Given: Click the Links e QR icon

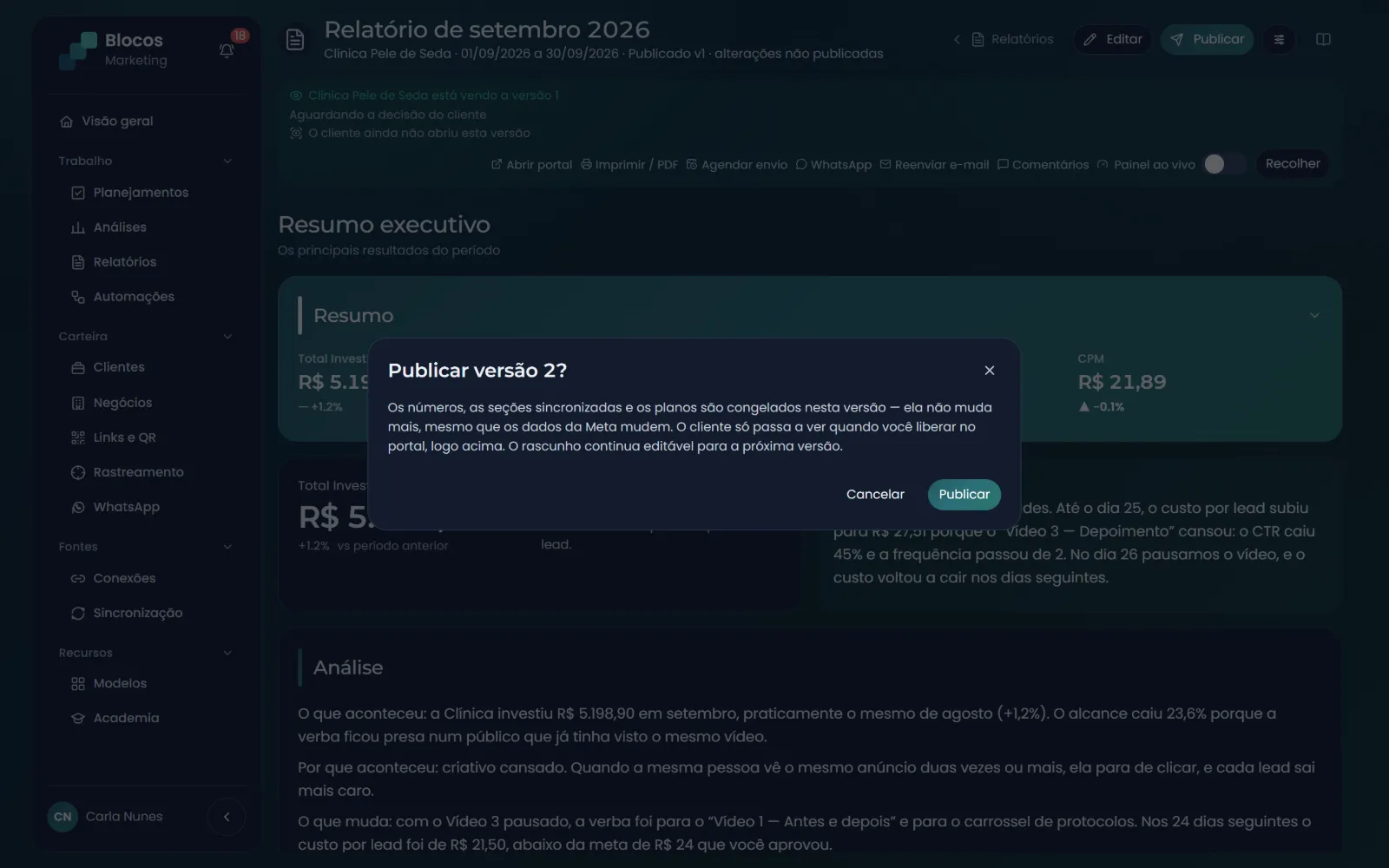Looking at the screenshot, I should click(x=78, y=437).
